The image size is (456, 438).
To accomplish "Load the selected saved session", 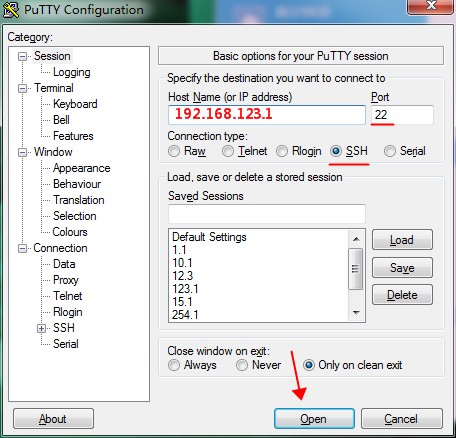I will pyautogui.click(x=402, y=240).
